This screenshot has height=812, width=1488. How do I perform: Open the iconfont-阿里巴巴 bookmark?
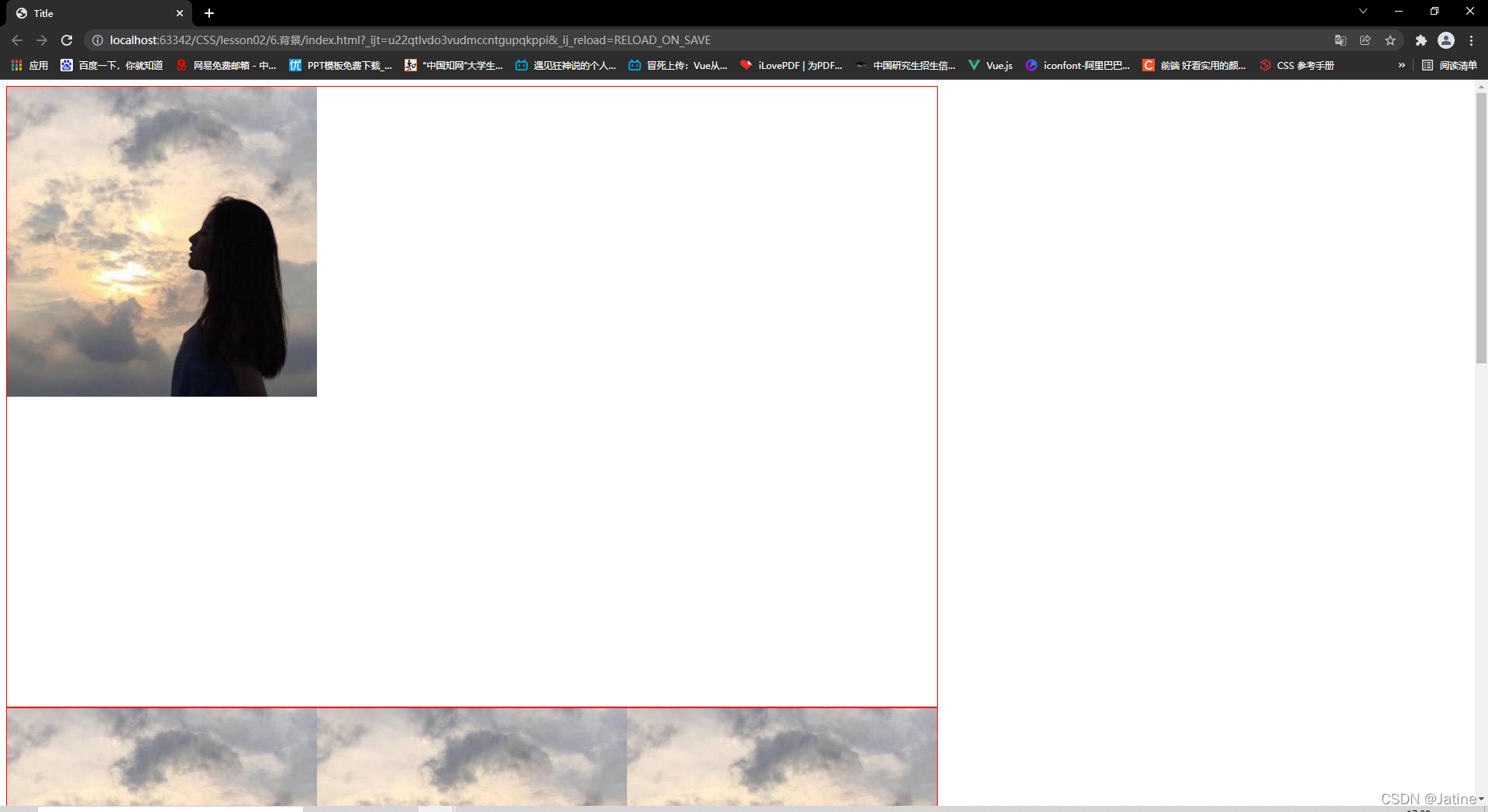pyautogui.click(x=1078, y=65)
